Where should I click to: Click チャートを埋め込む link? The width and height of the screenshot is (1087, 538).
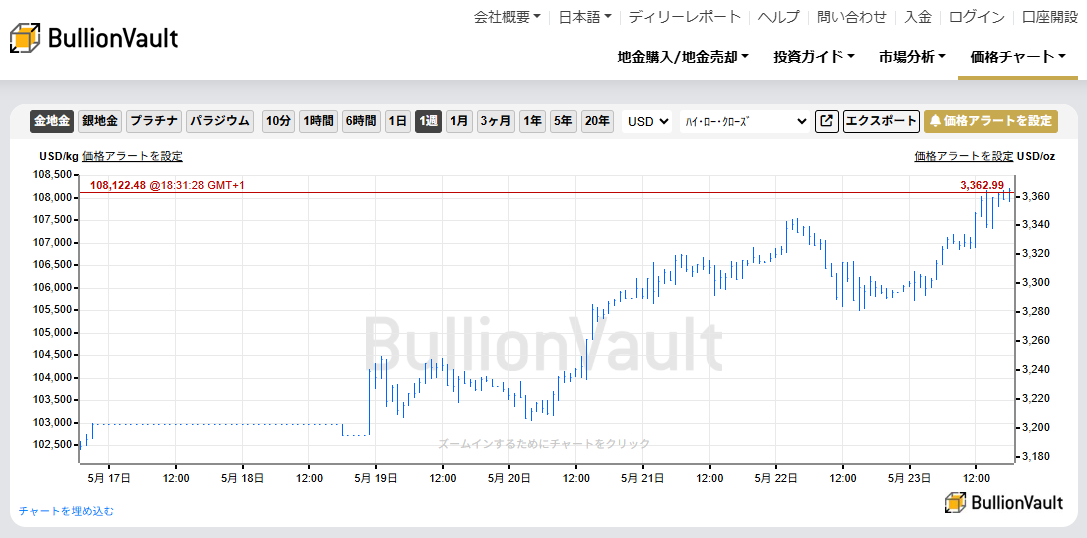coord(66,511)
